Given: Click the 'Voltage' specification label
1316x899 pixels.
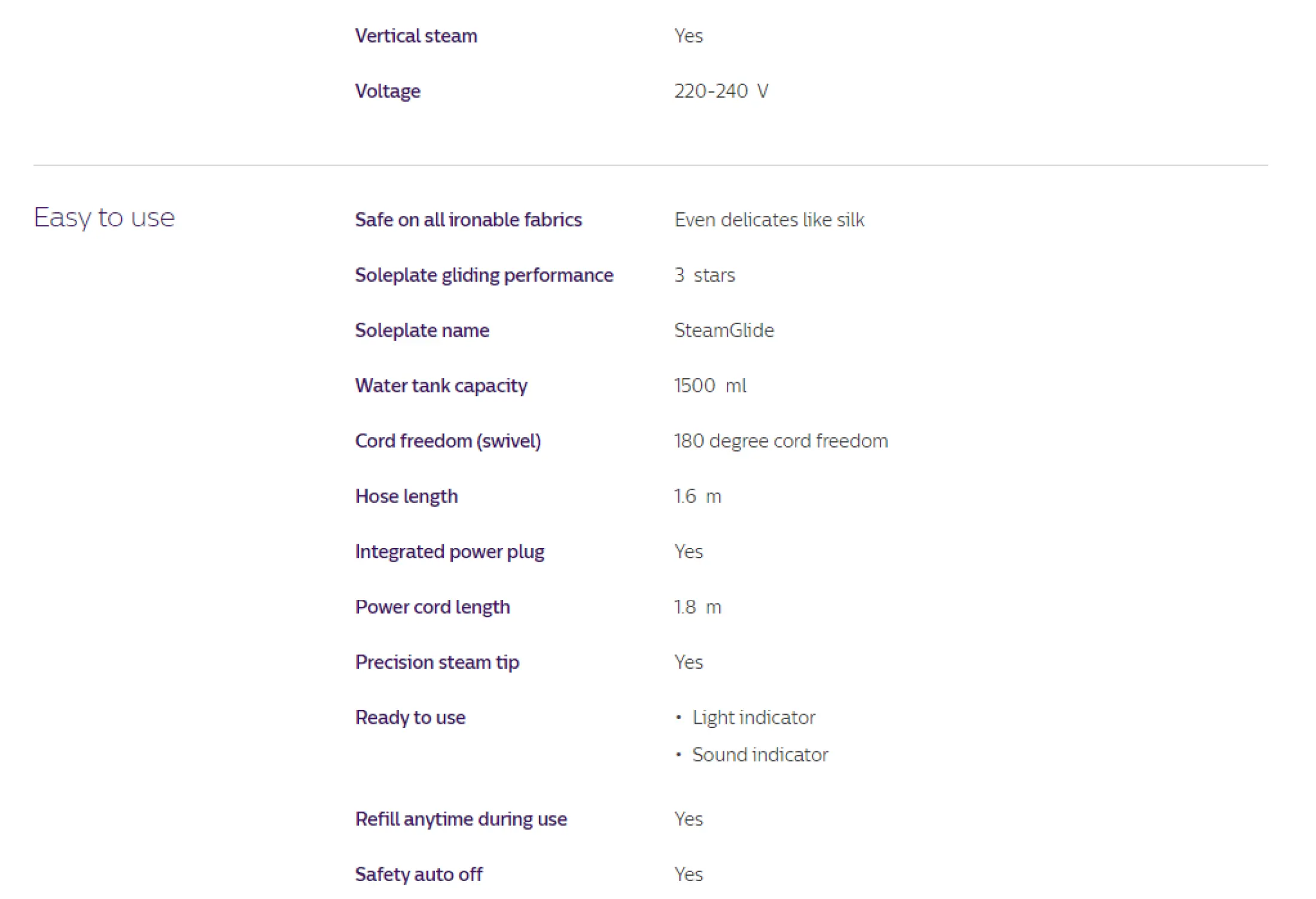Looking at the screenshot, I should (388, 91).
